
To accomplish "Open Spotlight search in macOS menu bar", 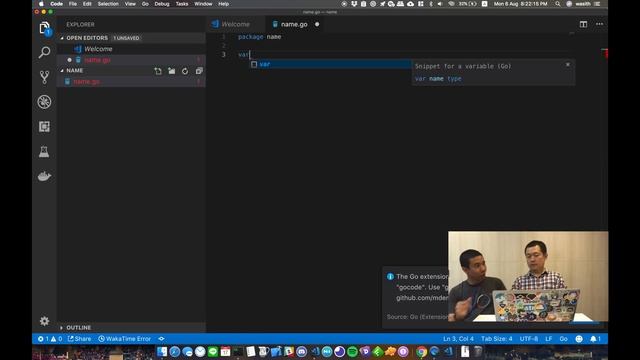I will [x=558, y=4].
